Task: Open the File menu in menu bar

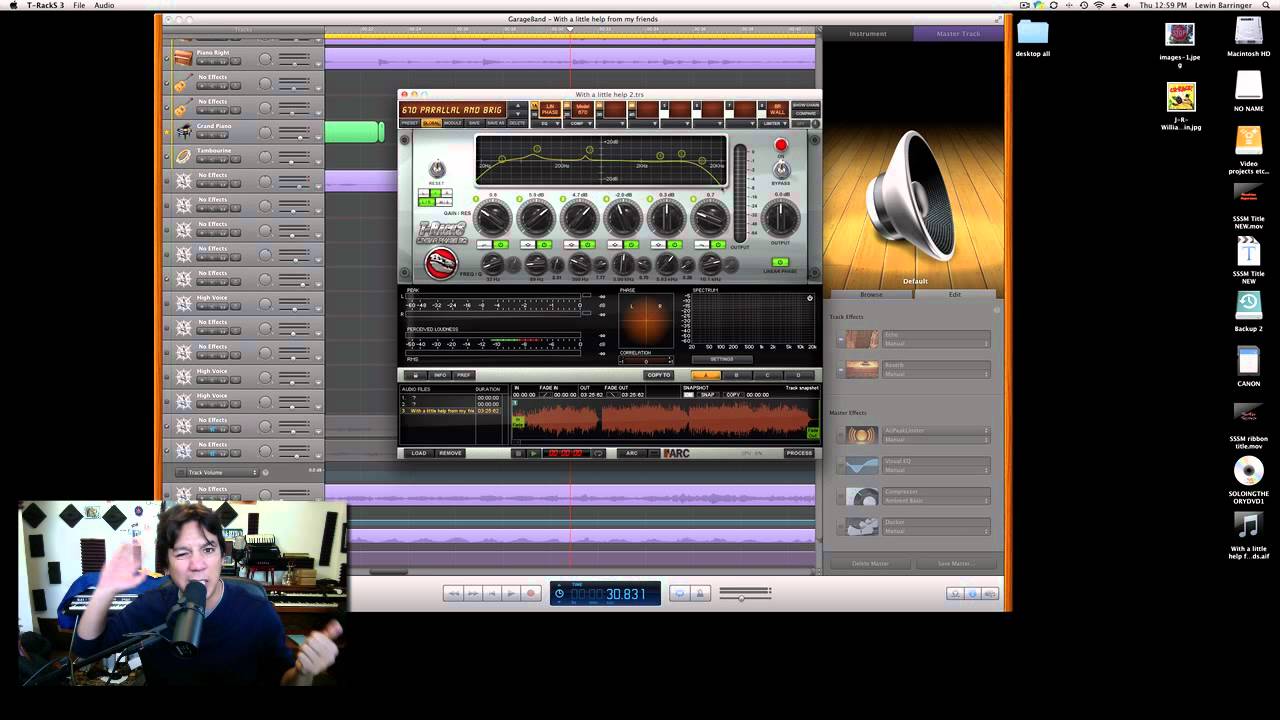Action: 79,6
